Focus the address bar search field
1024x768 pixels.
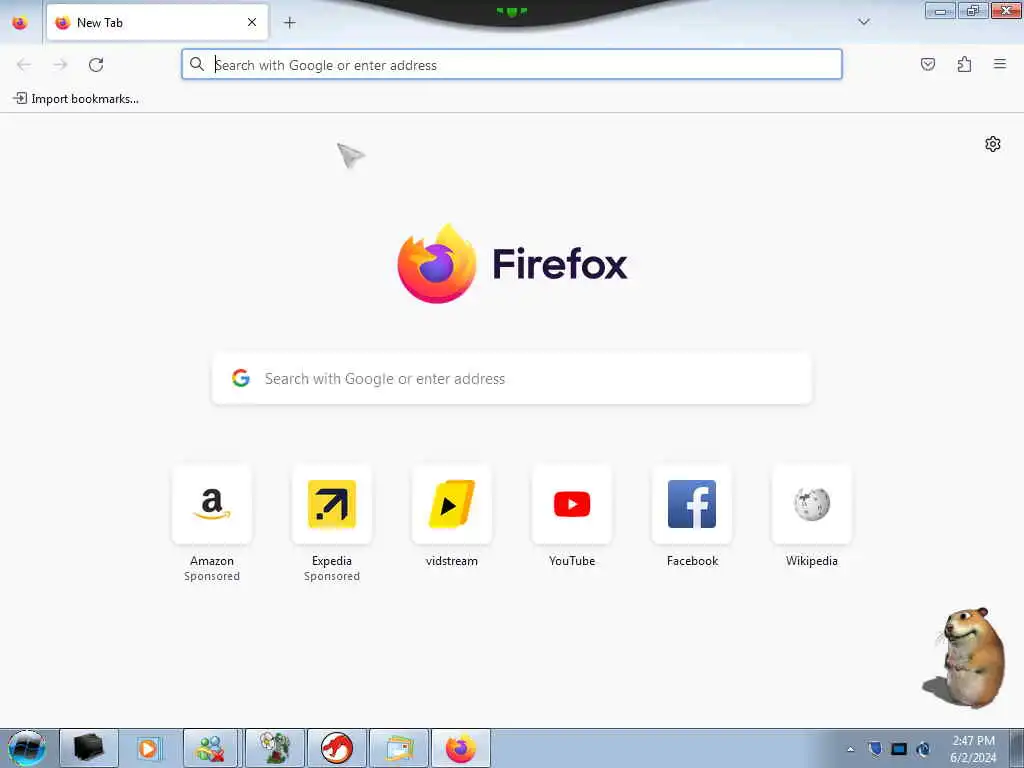[512, 65]
